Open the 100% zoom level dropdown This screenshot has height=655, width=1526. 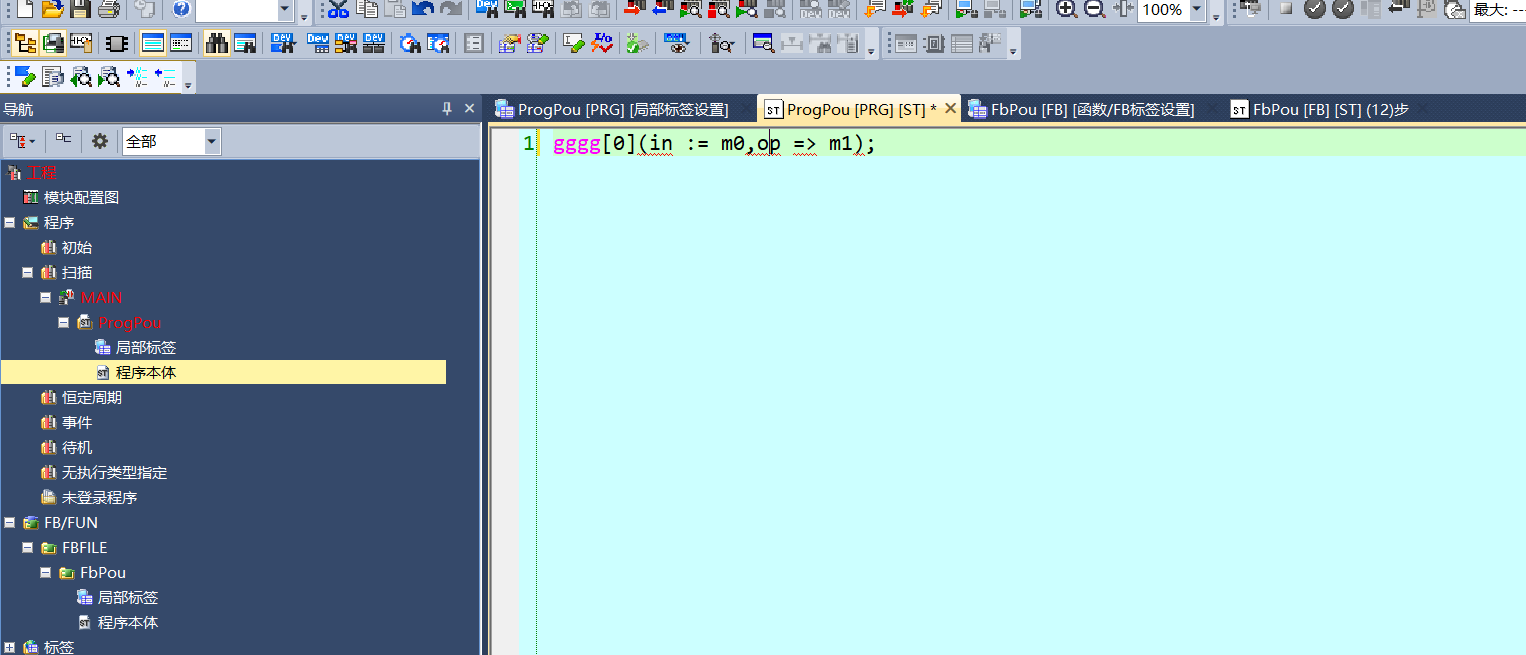1196,10
